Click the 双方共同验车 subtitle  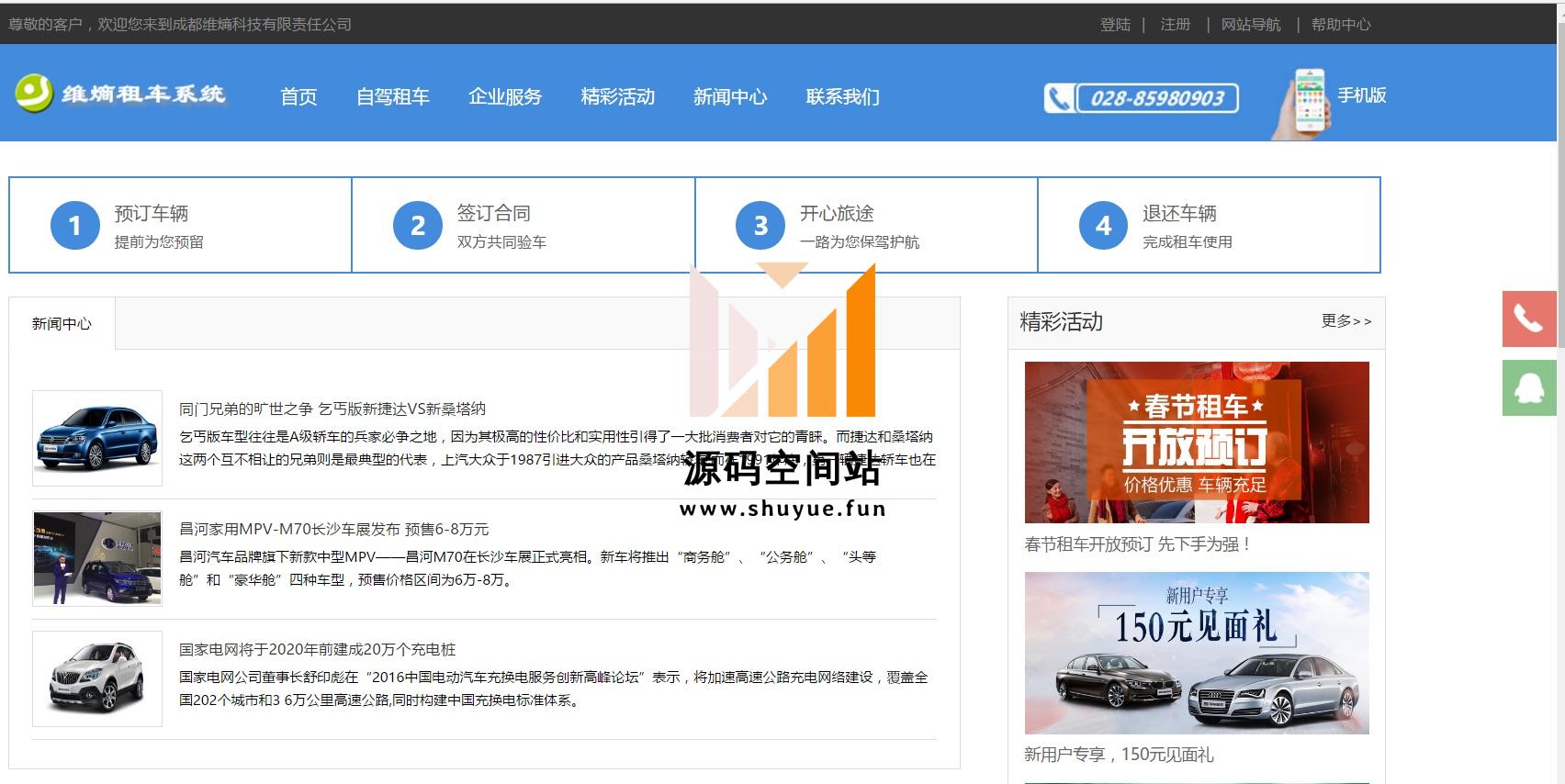pos(501,242)
